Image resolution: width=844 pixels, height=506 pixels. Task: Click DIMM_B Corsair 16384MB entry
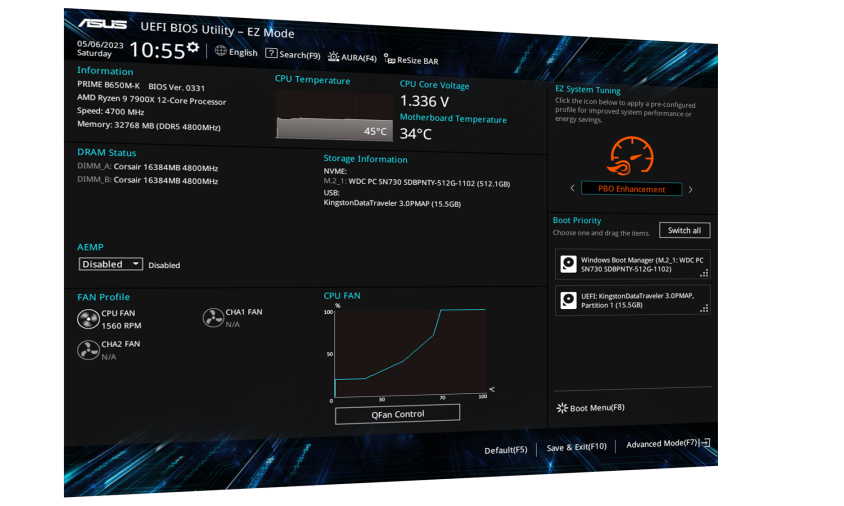[x=147, y=180]
